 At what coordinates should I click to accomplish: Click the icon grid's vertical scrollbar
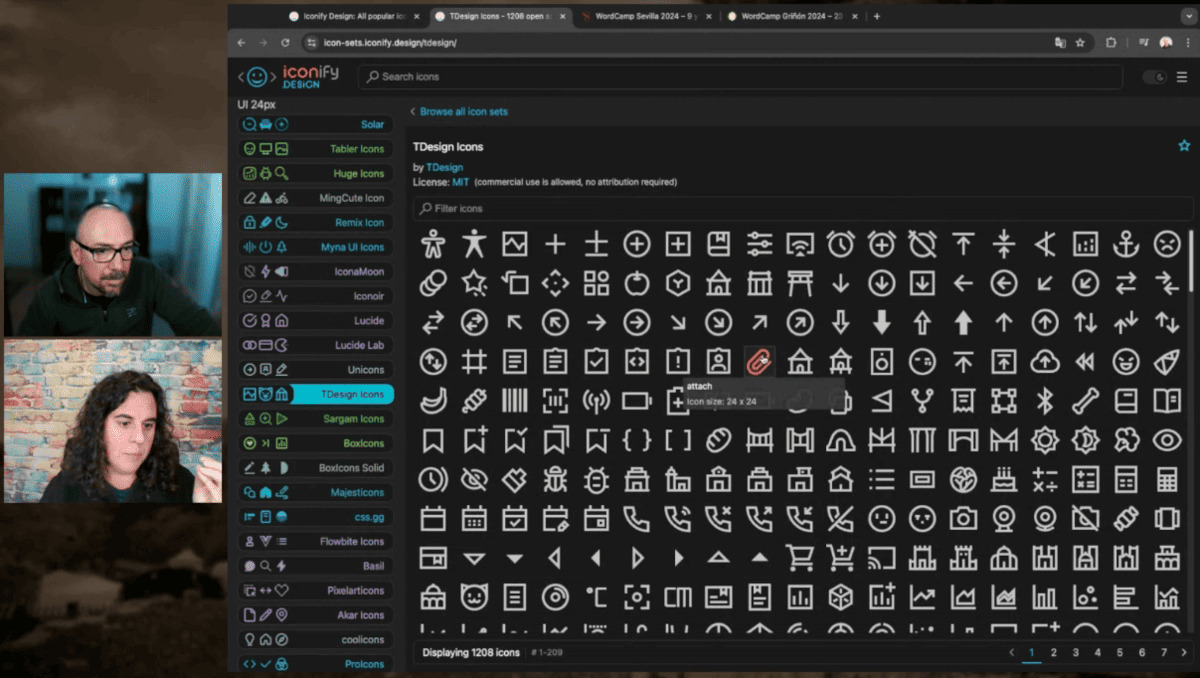tap(1190, 260)
